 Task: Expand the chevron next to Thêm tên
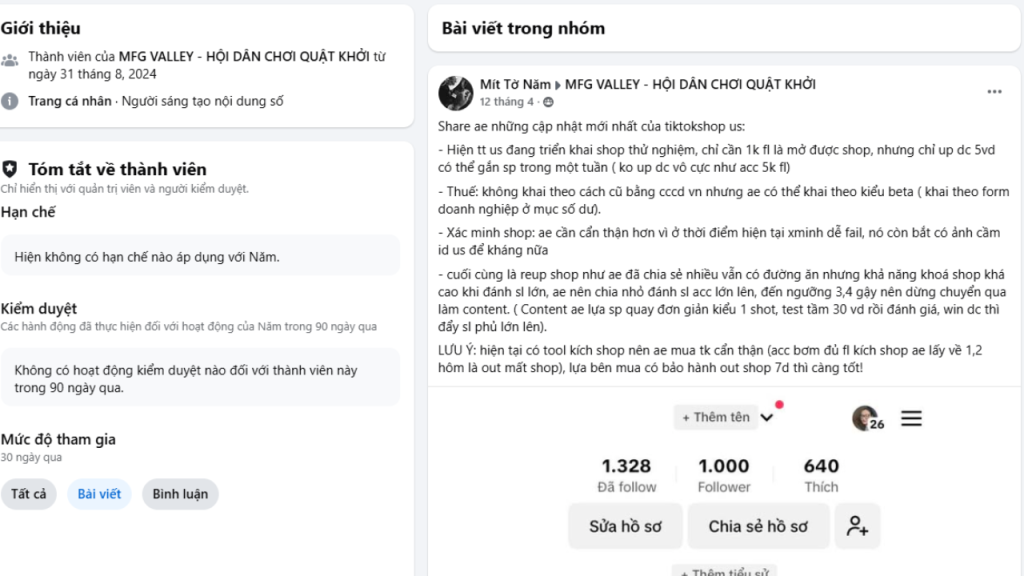click(x=767, y=418)
